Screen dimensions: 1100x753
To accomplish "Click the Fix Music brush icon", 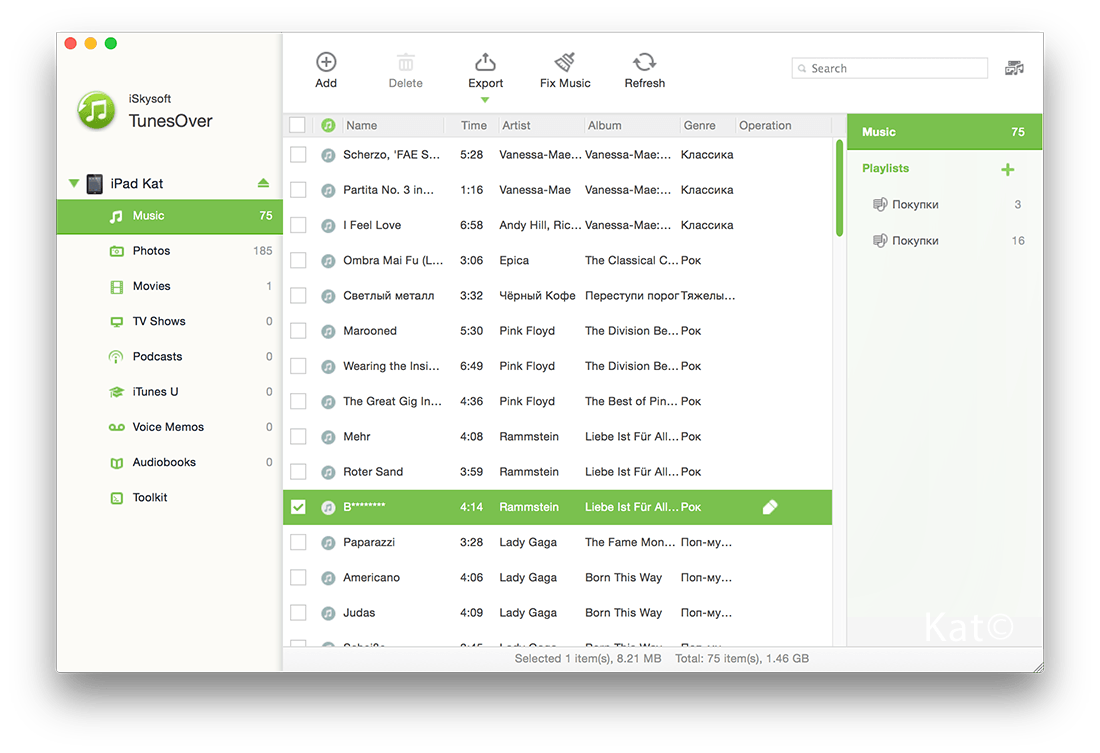I will pyautogui.click(x=565, y=62).
